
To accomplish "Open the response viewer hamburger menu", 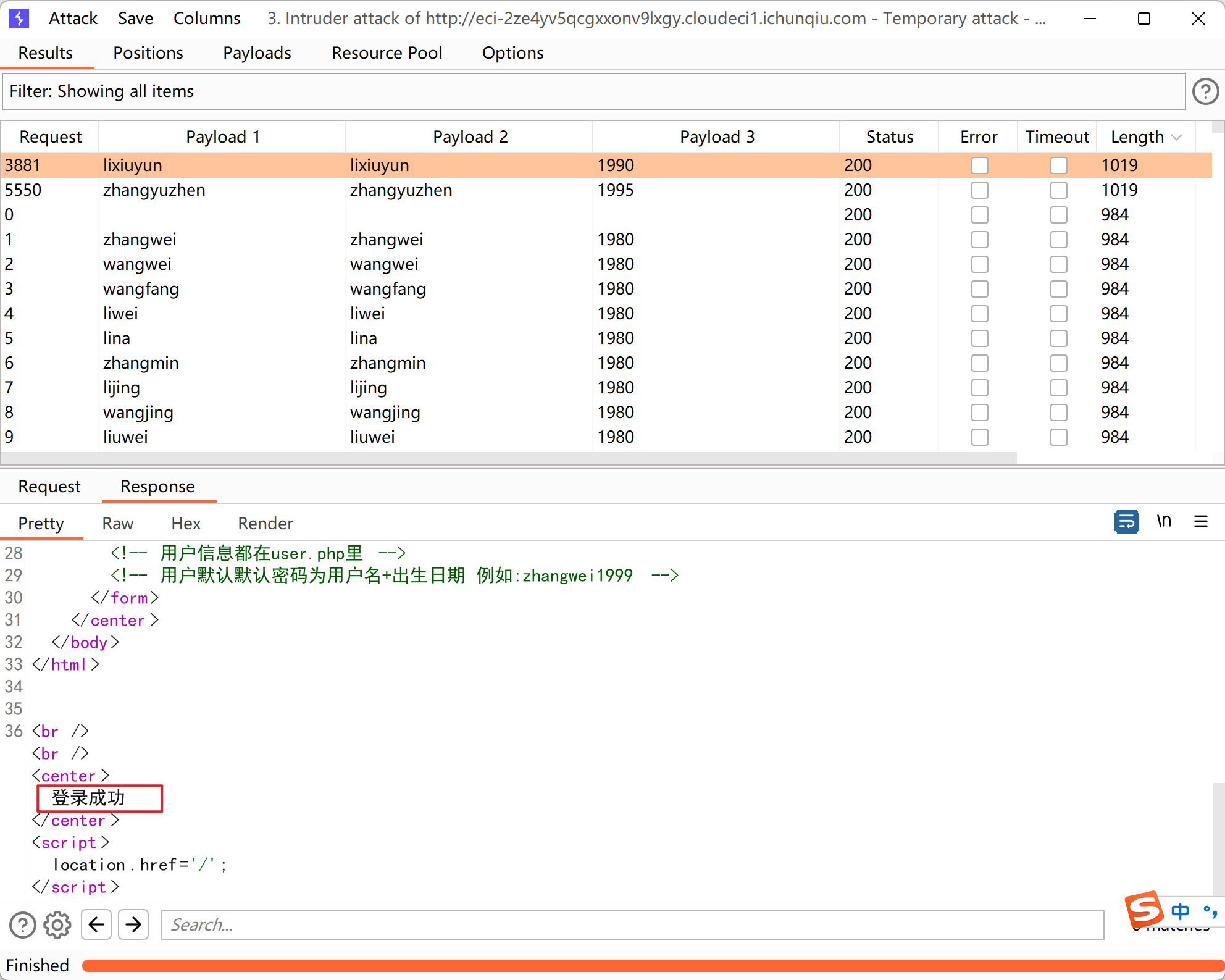I will click(x=1200, y=522).
